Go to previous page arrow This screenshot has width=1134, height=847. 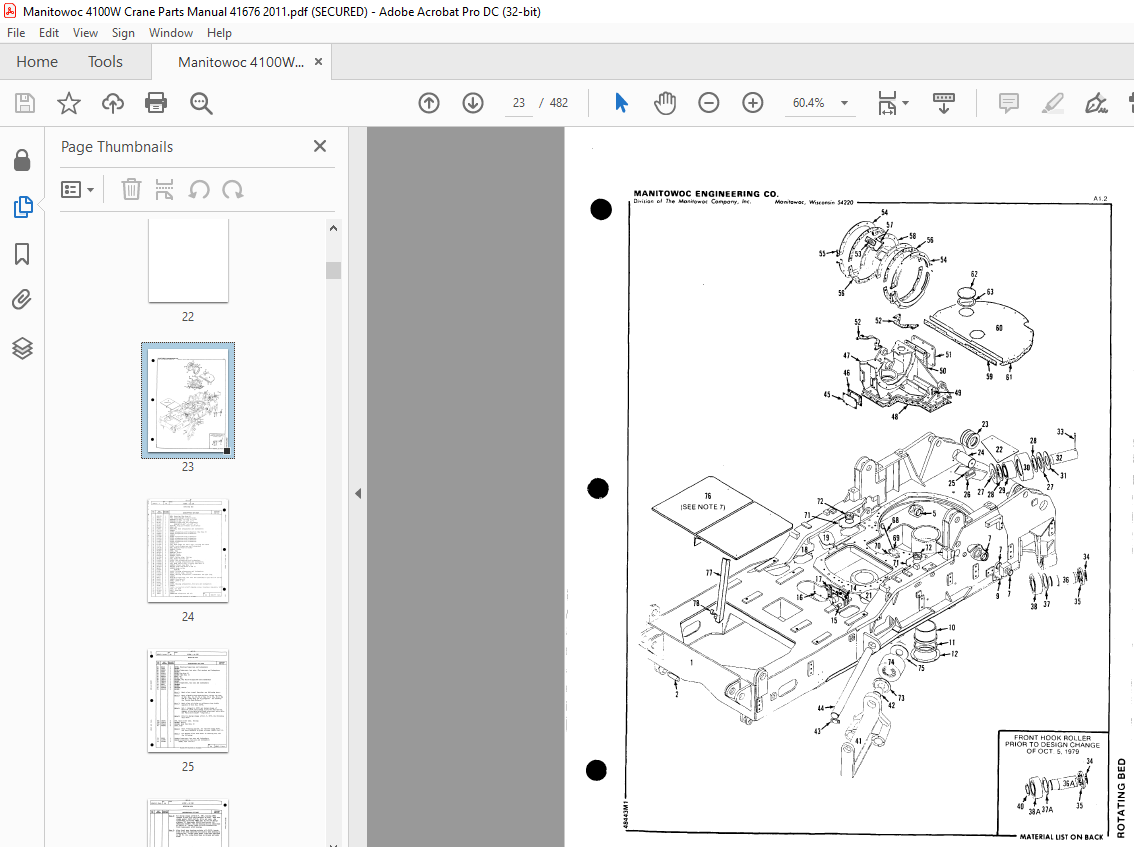pos(429,103)
